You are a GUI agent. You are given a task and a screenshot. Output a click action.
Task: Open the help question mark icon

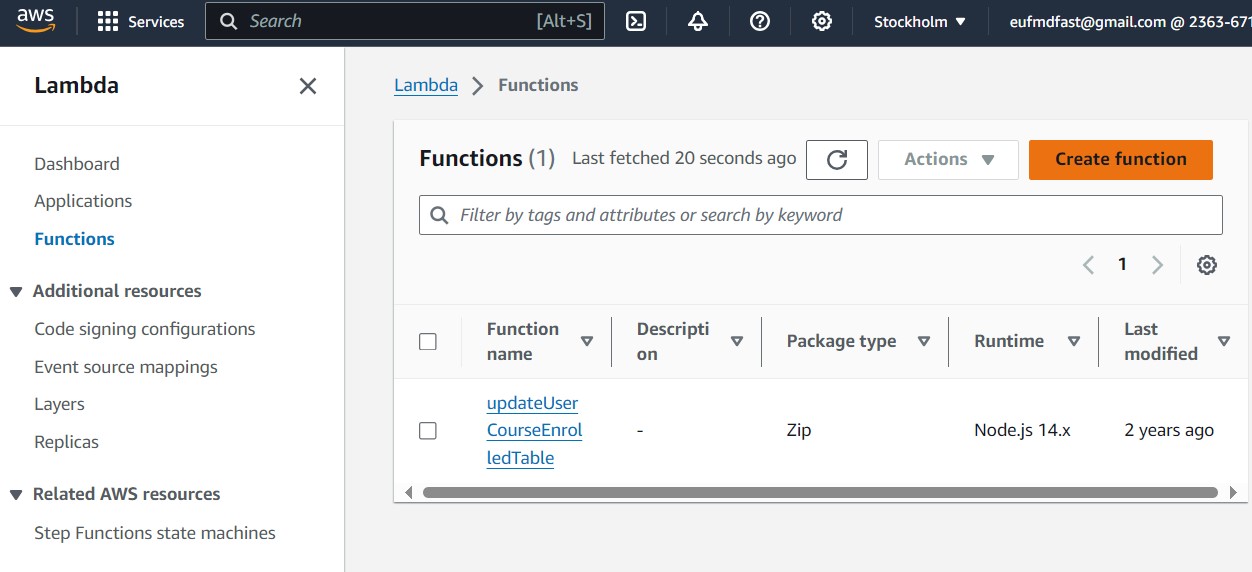[760, 21]
